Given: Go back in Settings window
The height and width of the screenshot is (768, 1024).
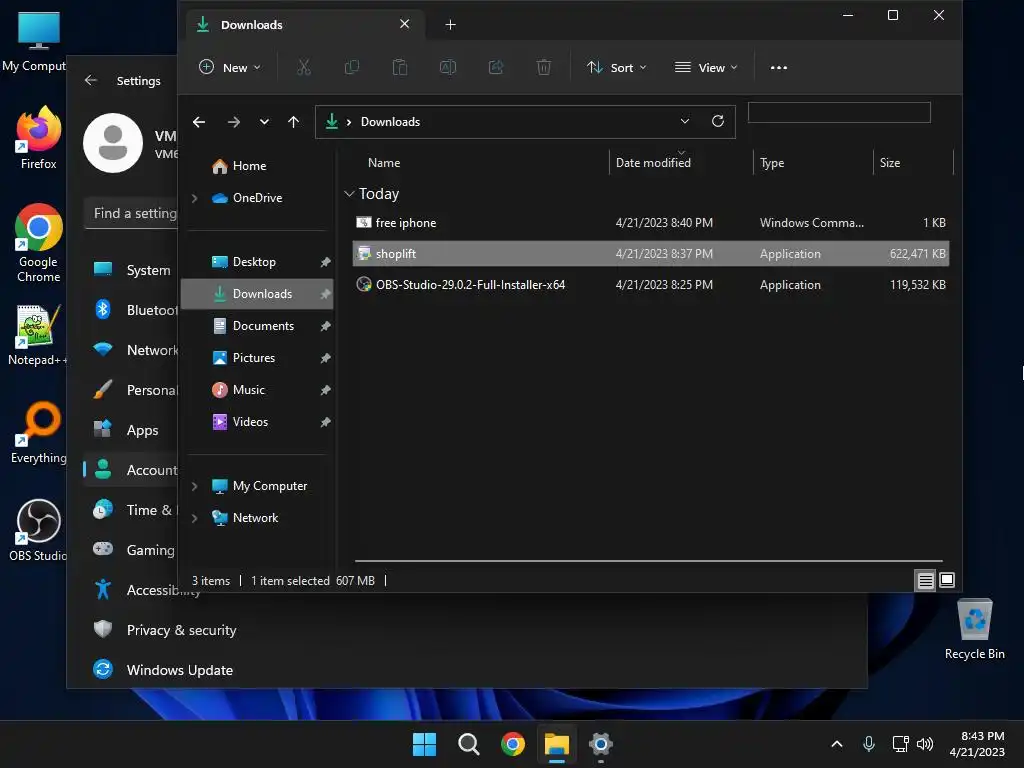Looking at the screenshot, I should [x=91, y=80].
